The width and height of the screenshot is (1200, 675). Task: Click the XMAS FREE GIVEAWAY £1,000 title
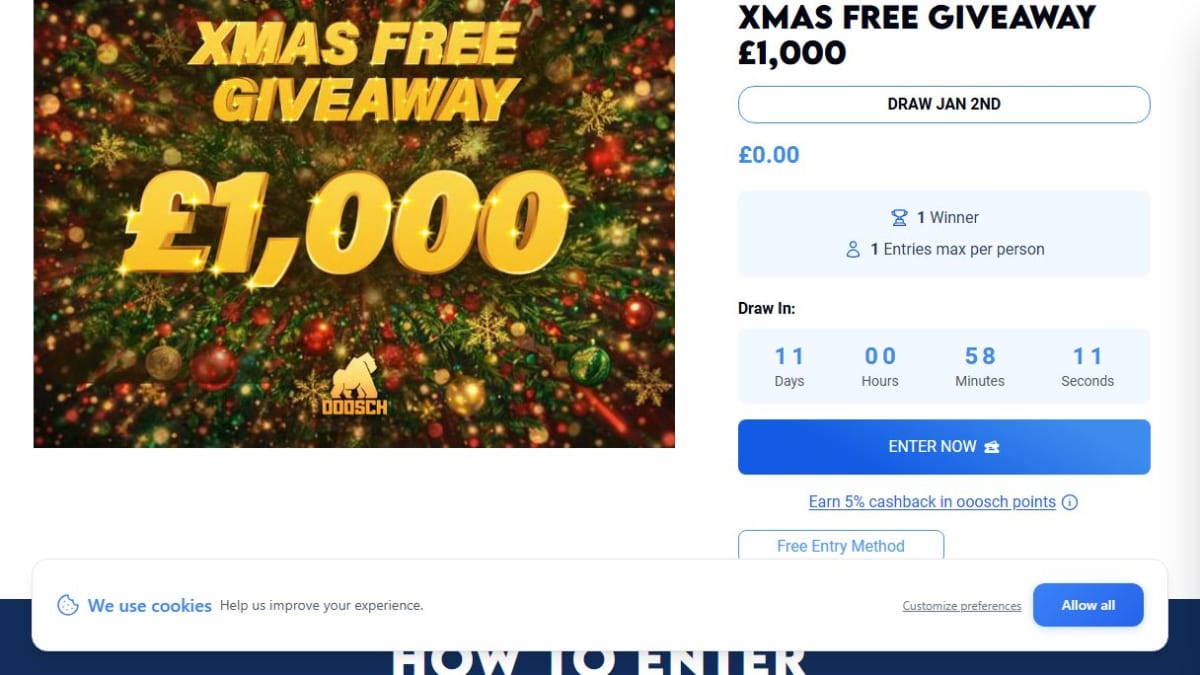pos(917,34)
